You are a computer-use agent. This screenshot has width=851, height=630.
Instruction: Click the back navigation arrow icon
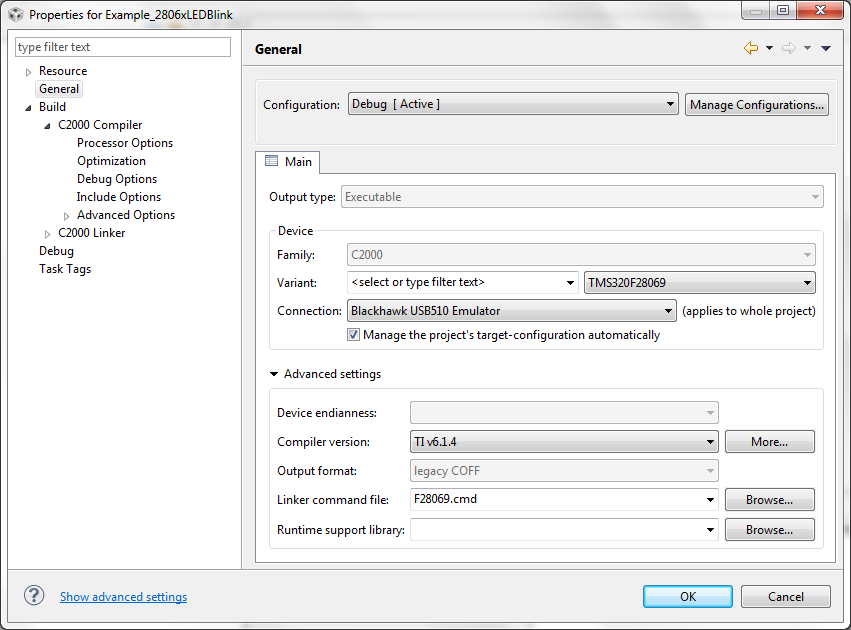(x=751, y=48)
